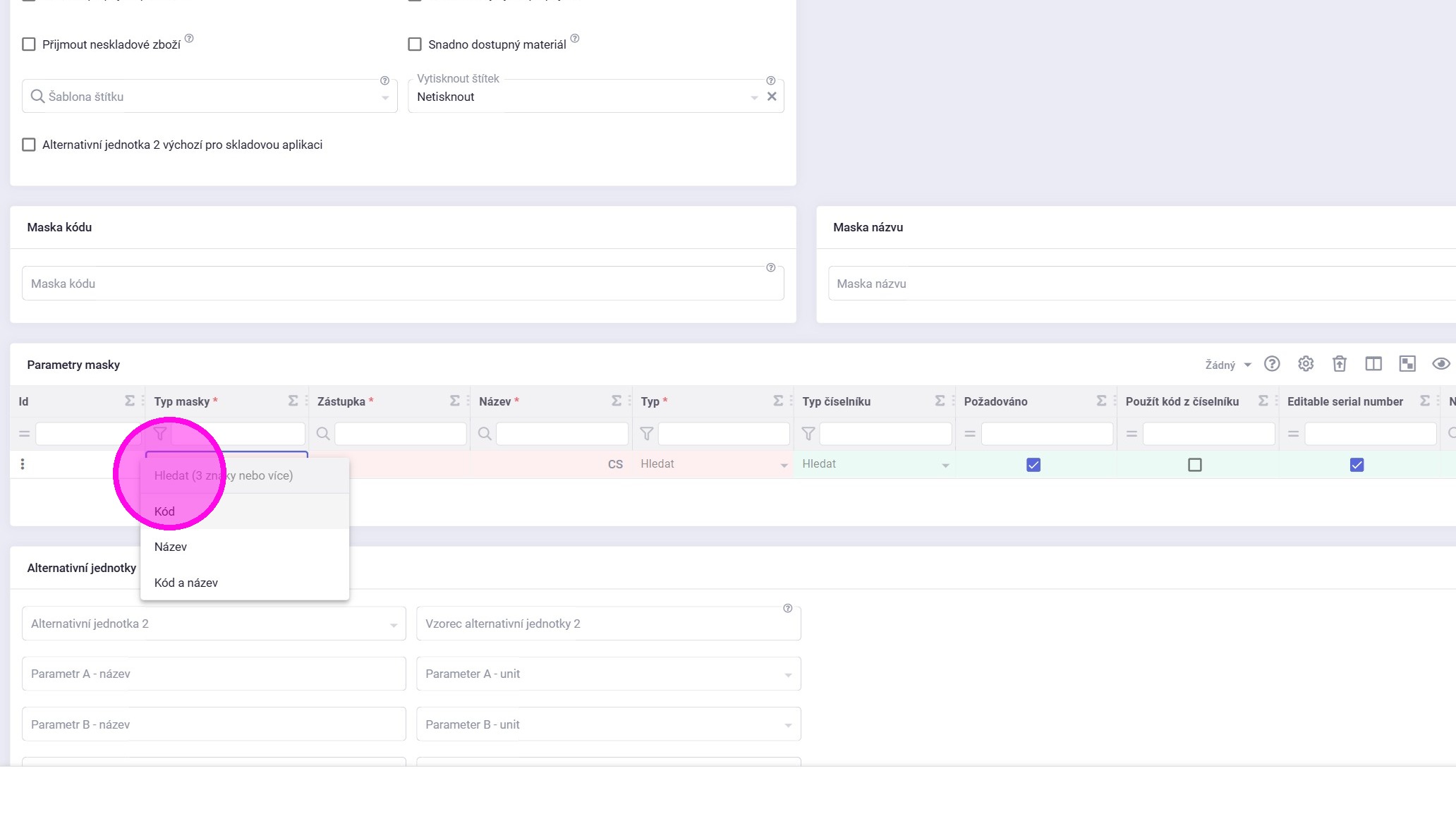Click the Maska kódu help icon
The width and height of the screenshot is (1456, 814).
[770, 268]
